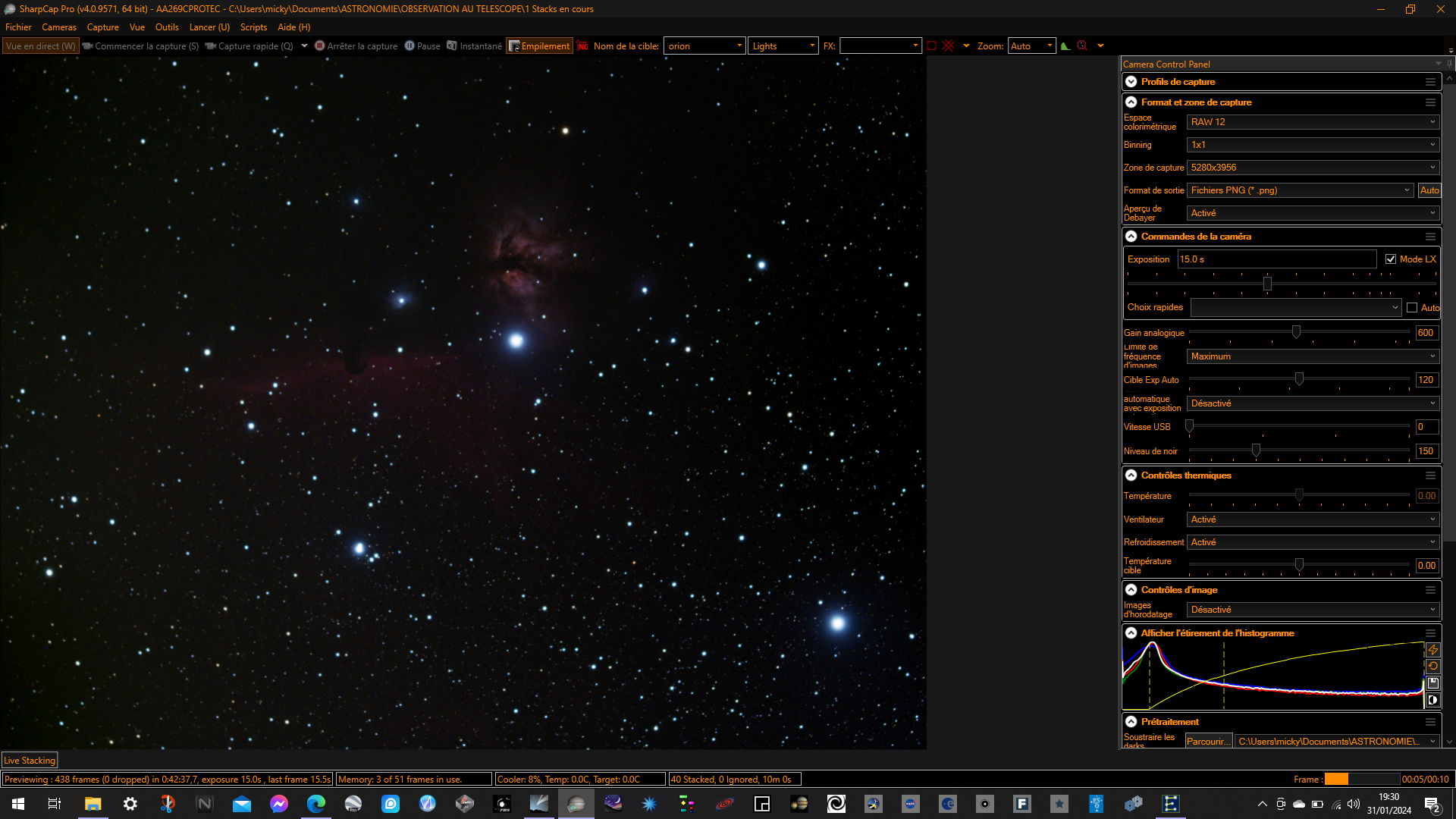The width and height of the screenshot is (1456, 819).
Task: Pin the Camera Control Panel
Action: [1449, 64]
